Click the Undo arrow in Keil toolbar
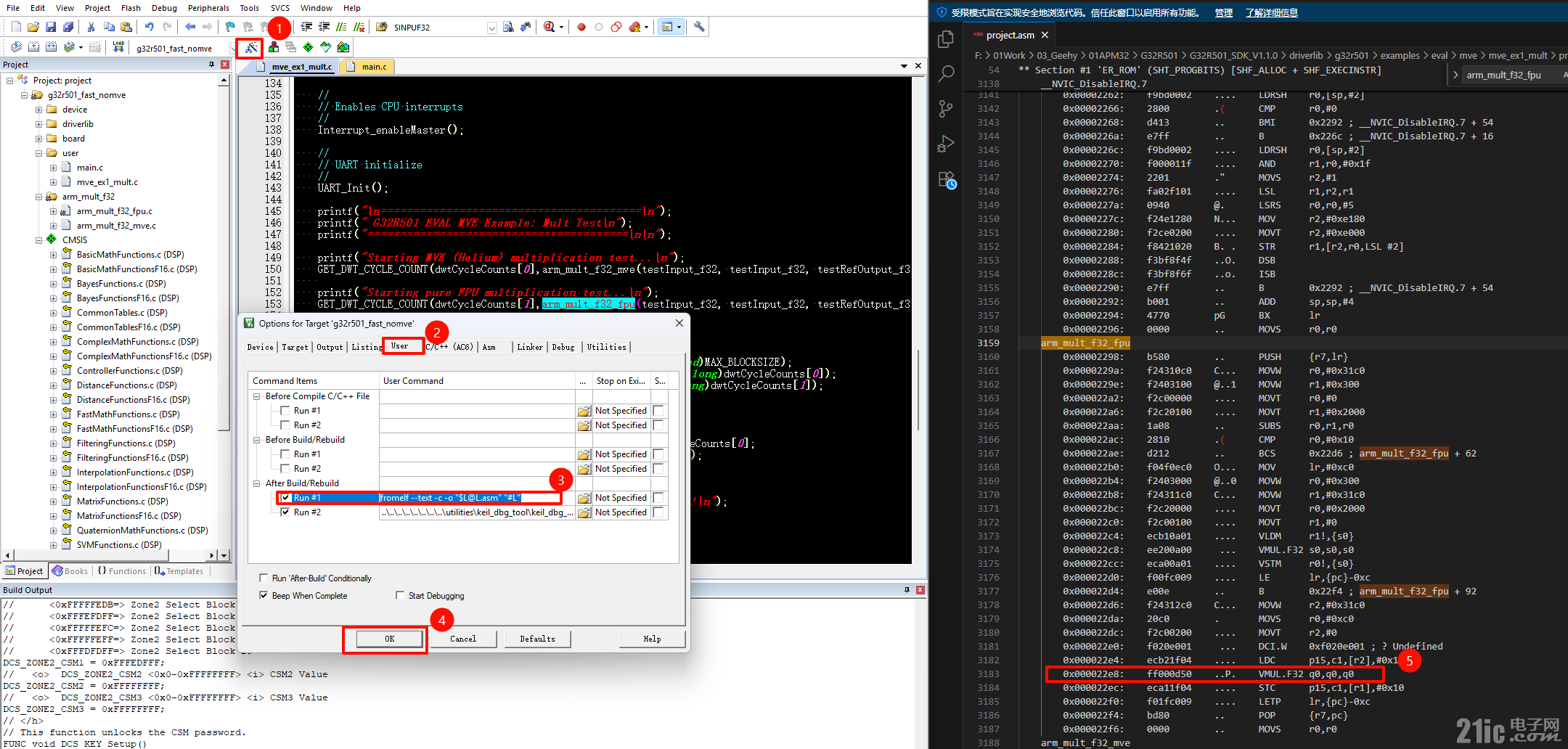Image resolution: width=1568 pixels, height=749 pixels. 150,27
